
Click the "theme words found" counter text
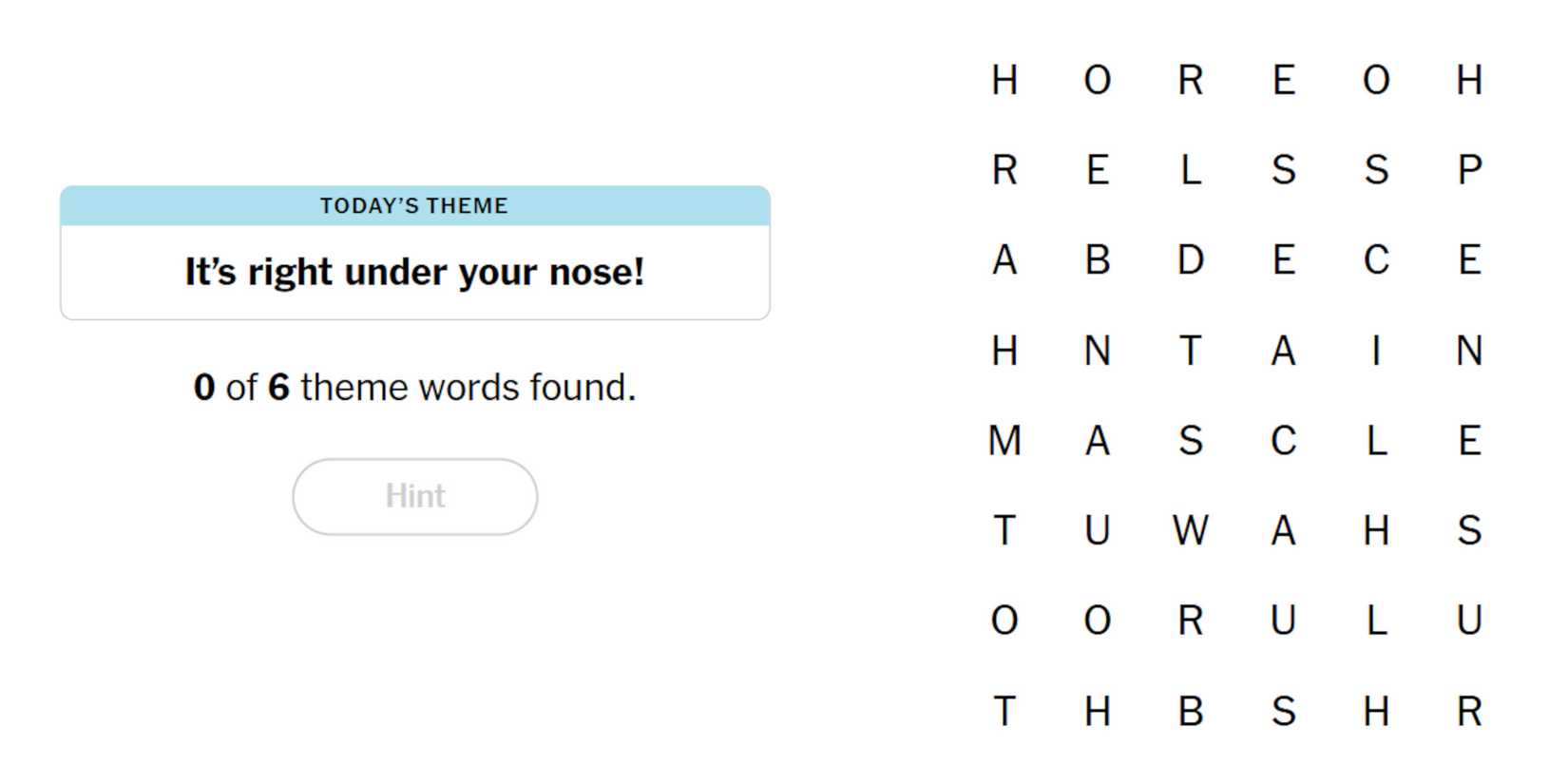coord(414,388)
